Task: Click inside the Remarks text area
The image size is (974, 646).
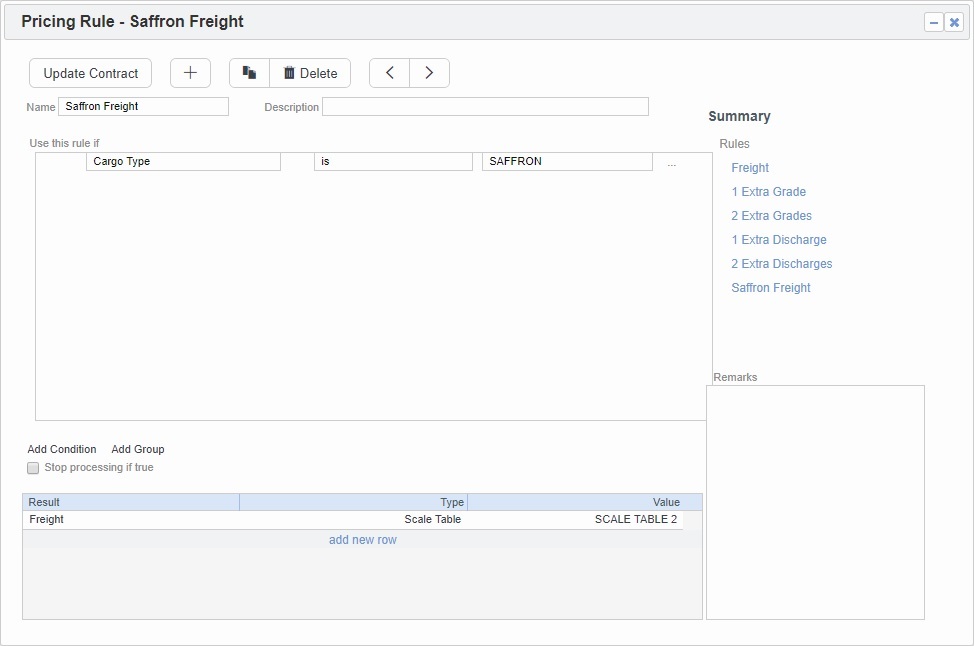Action: pos(815,502)
